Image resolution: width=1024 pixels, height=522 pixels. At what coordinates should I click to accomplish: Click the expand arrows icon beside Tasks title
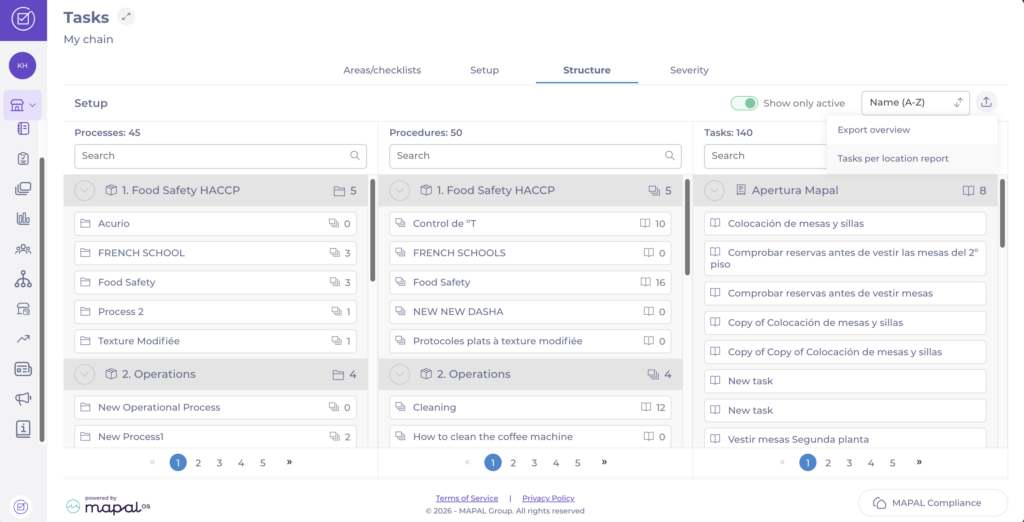pos(126,17)
